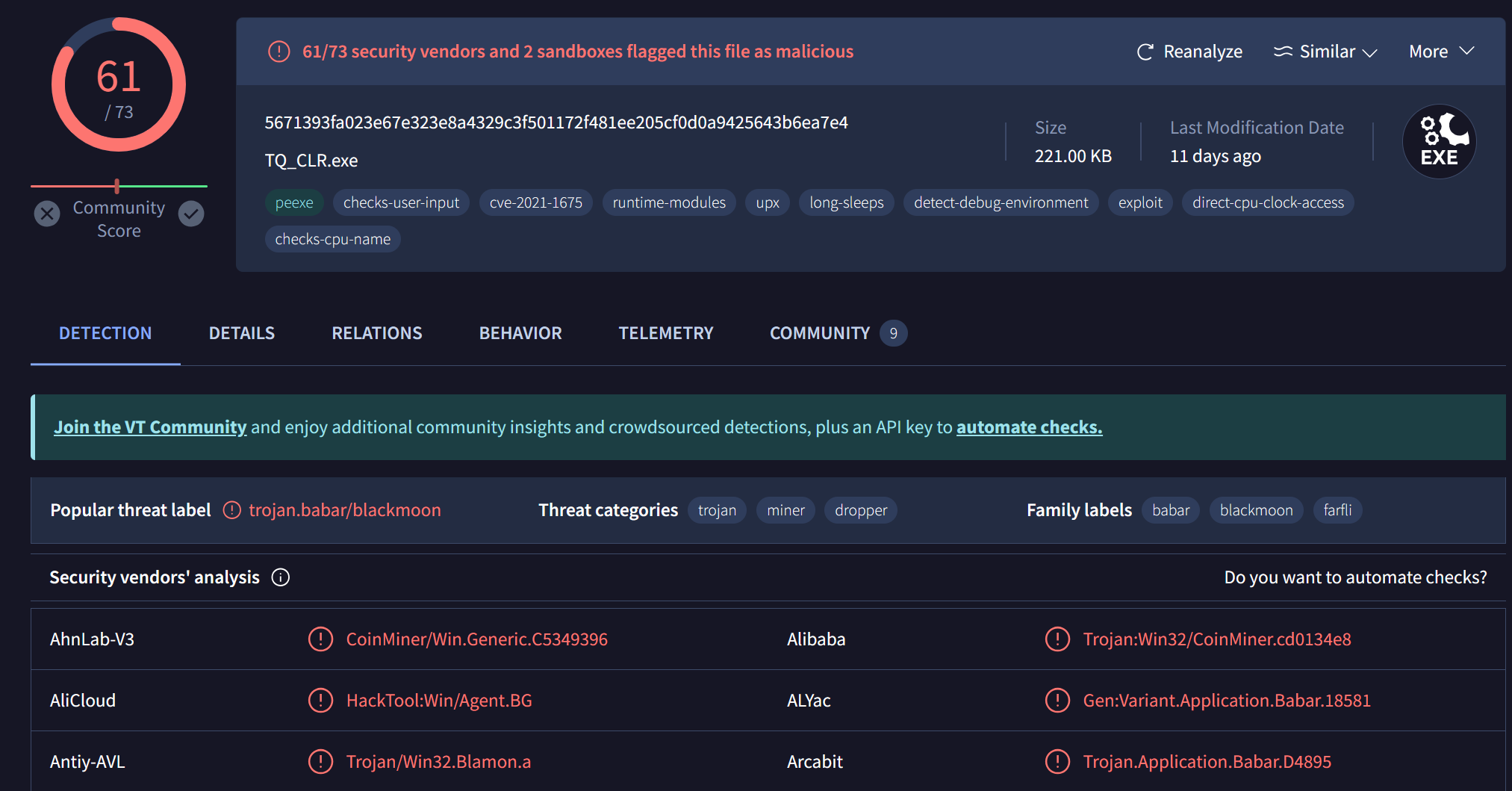1512x791 pixels.
Task: Click the trojan.babar/blackmoon threat label
Action: coord(345,510)
